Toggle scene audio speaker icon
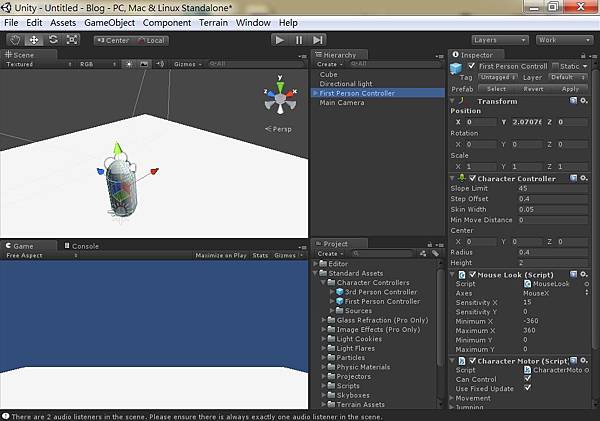Viewport: 600px width, 421px height. pos(160,64)
